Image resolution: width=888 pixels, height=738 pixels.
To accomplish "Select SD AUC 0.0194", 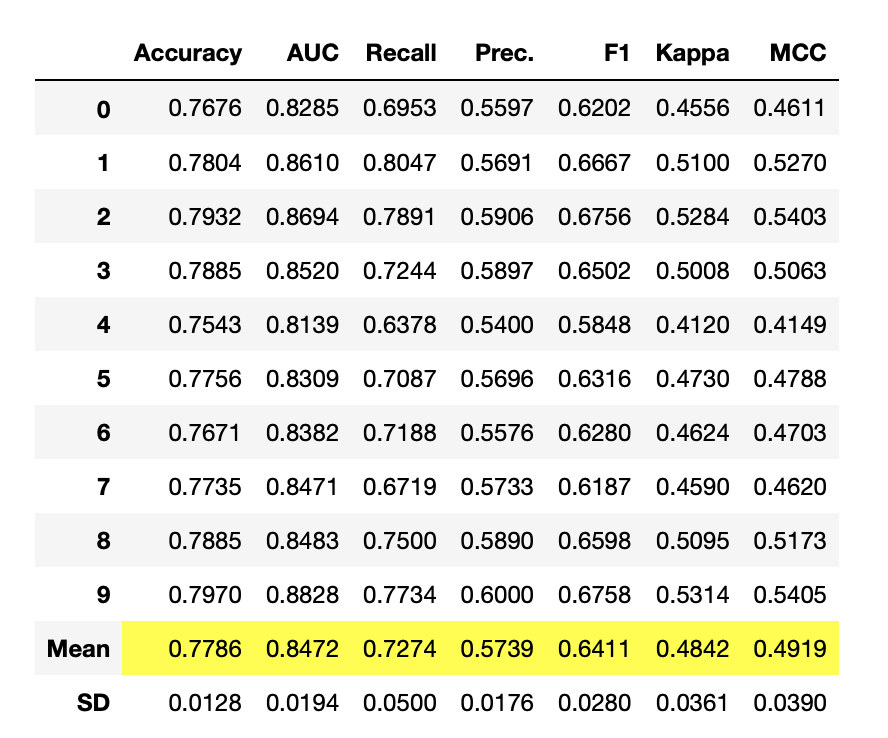I will click(x=302, y=703).
